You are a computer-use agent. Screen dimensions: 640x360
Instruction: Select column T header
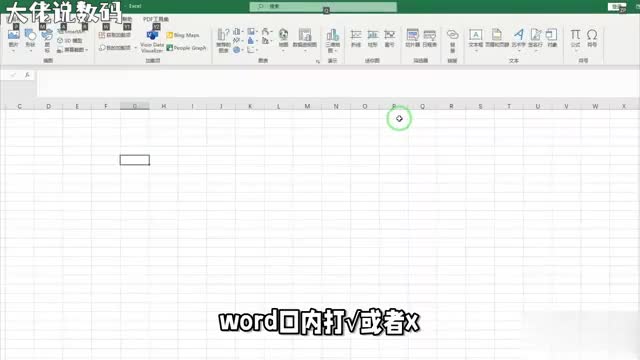[509, 106]
